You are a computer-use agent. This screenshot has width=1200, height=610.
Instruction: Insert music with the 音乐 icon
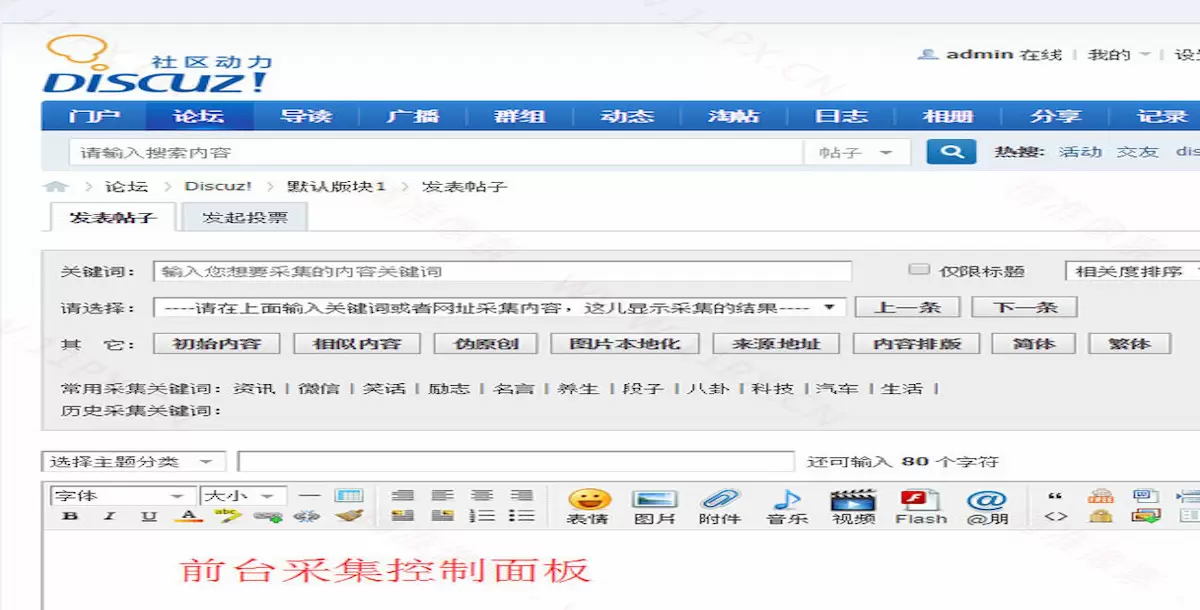point(788,504)
